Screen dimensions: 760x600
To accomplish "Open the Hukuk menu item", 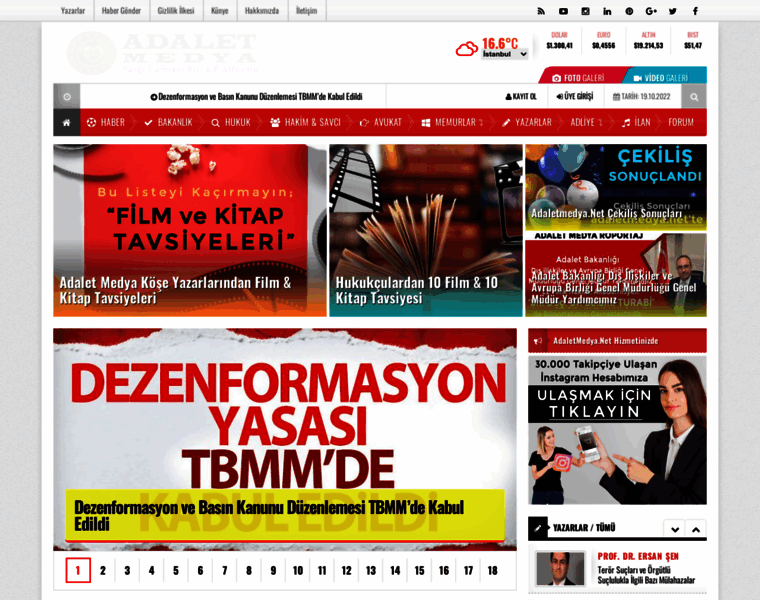I will (231, 123).
